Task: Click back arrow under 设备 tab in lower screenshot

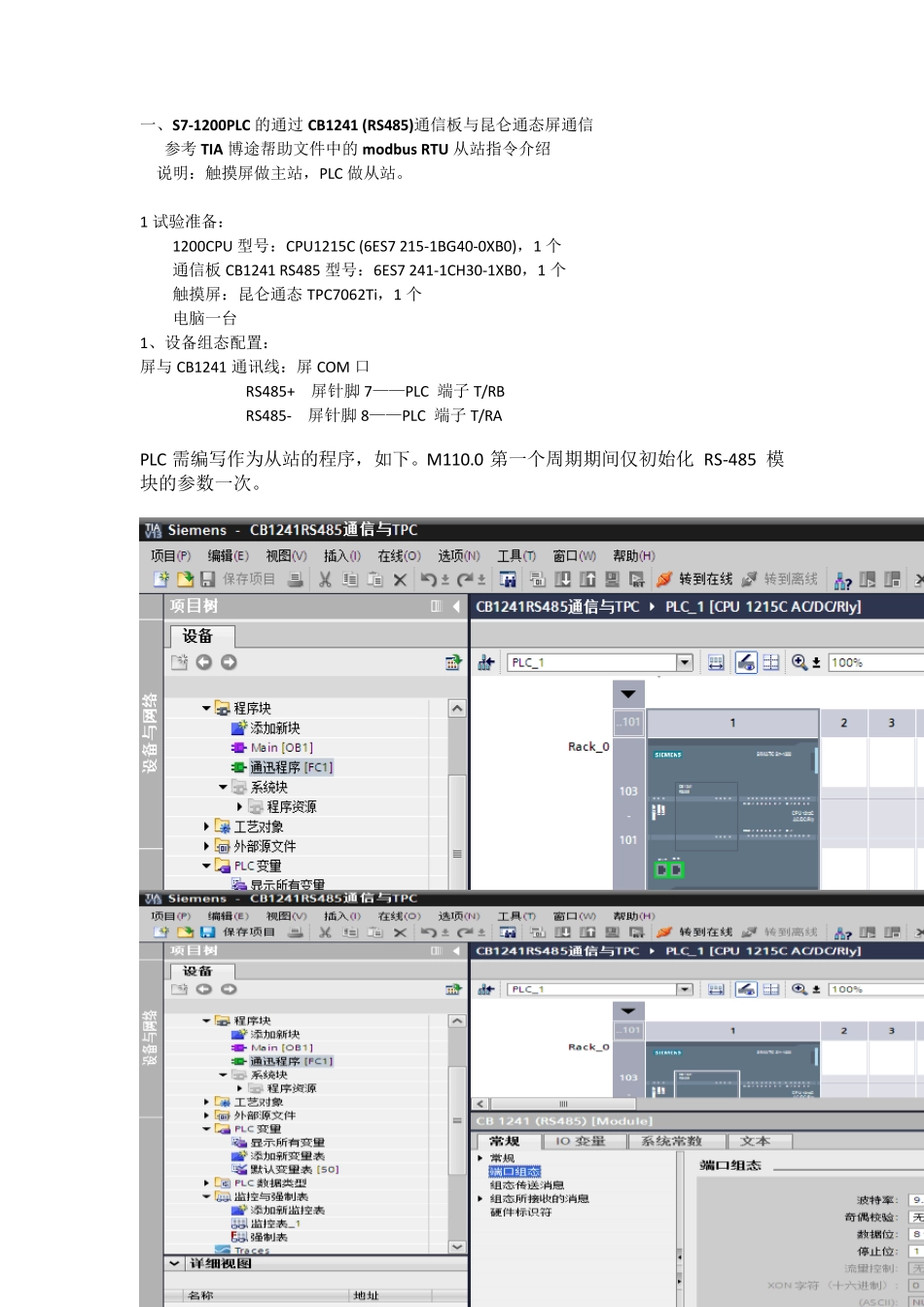Action: [203, 989]
